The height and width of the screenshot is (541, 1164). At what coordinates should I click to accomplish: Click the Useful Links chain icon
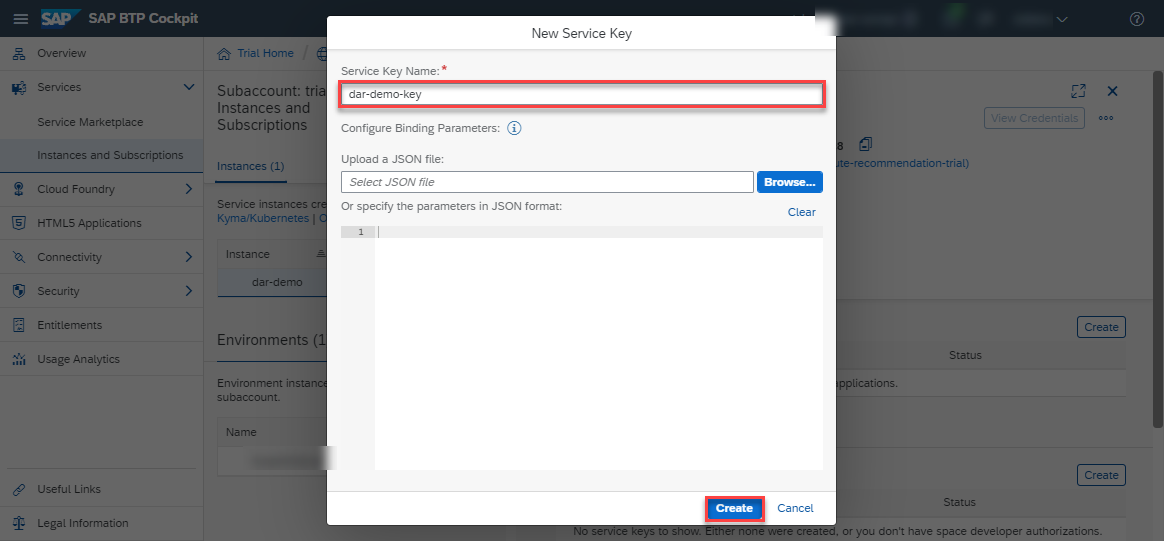[20, 489]
